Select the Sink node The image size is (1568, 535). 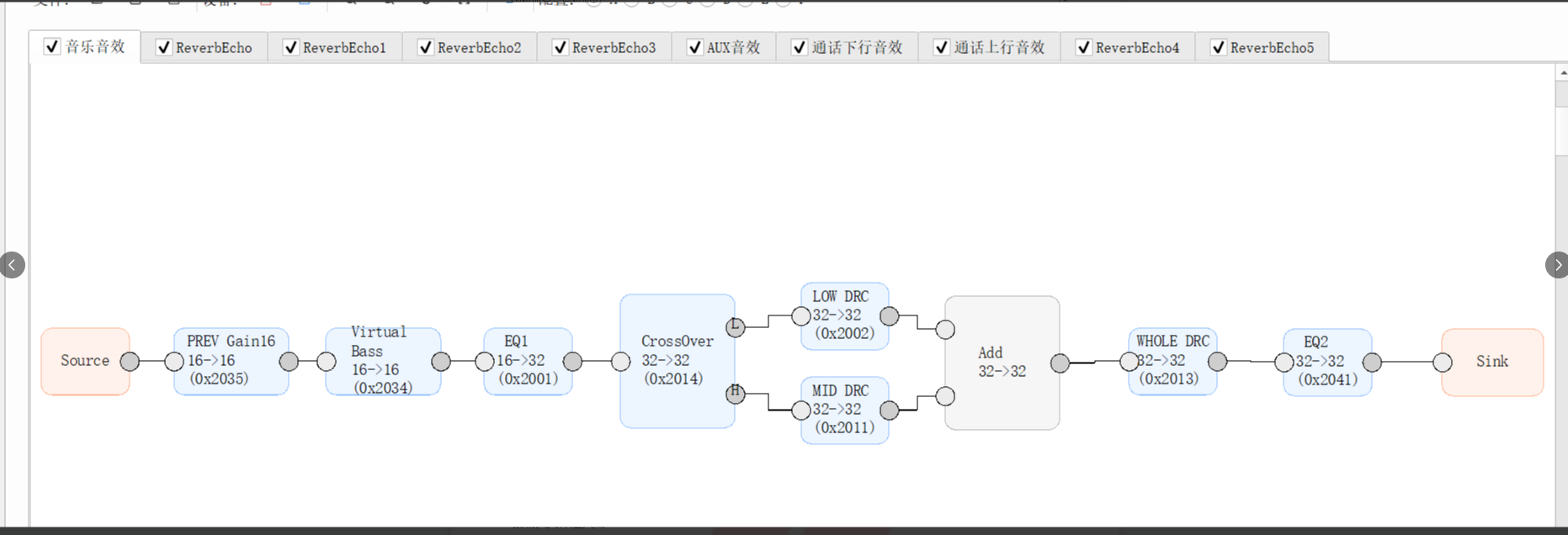(x=1492, y=363)
